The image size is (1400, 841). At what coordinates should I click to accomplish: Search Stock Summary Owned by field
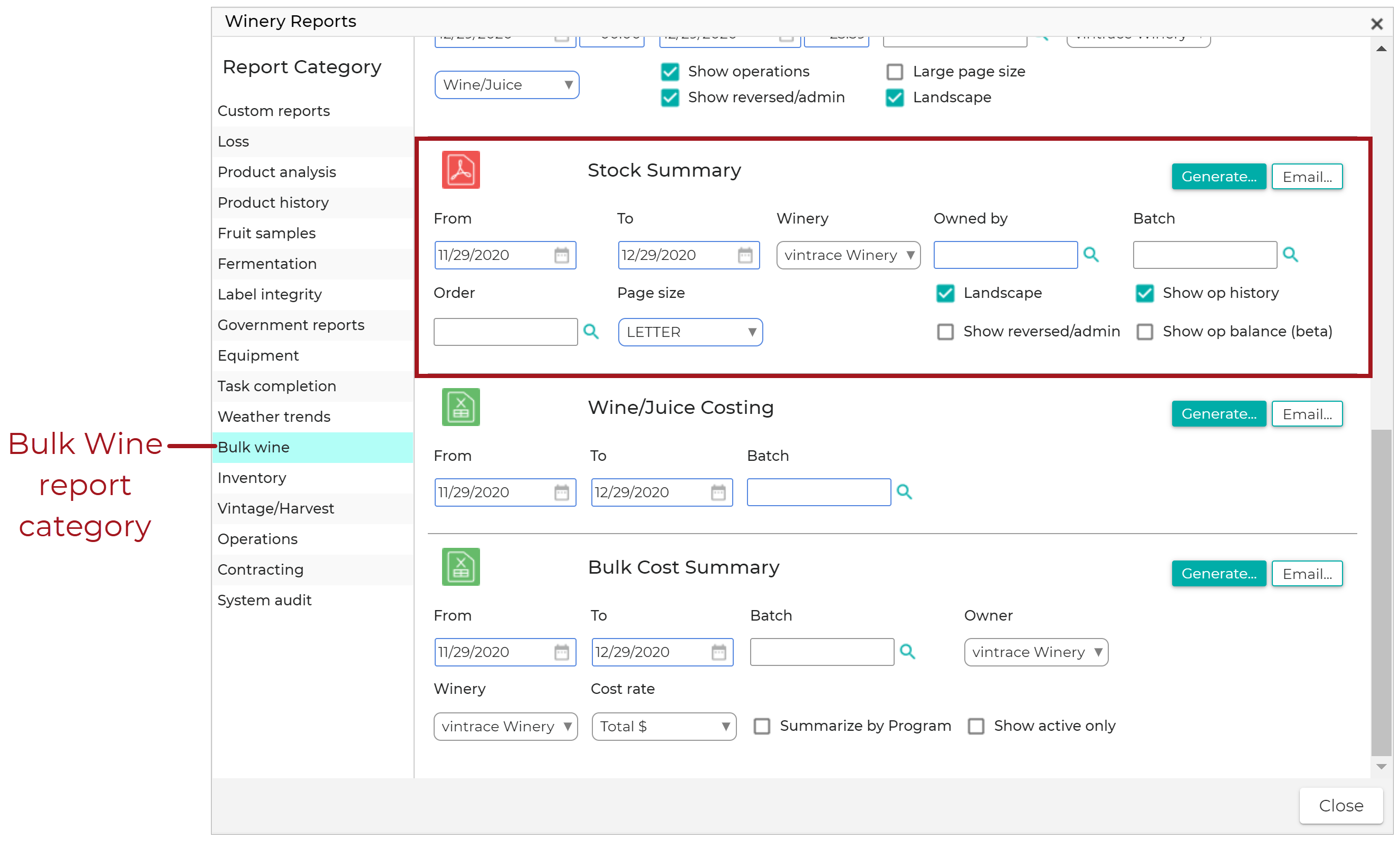pos(1090,255)
